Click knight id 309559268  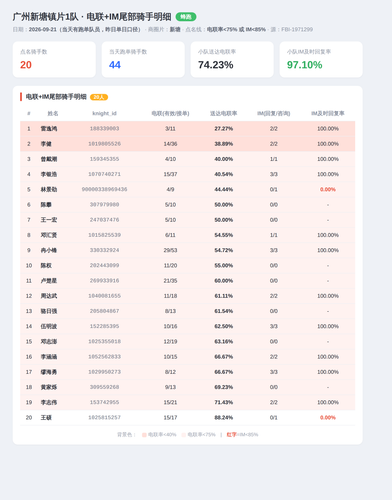104,387
